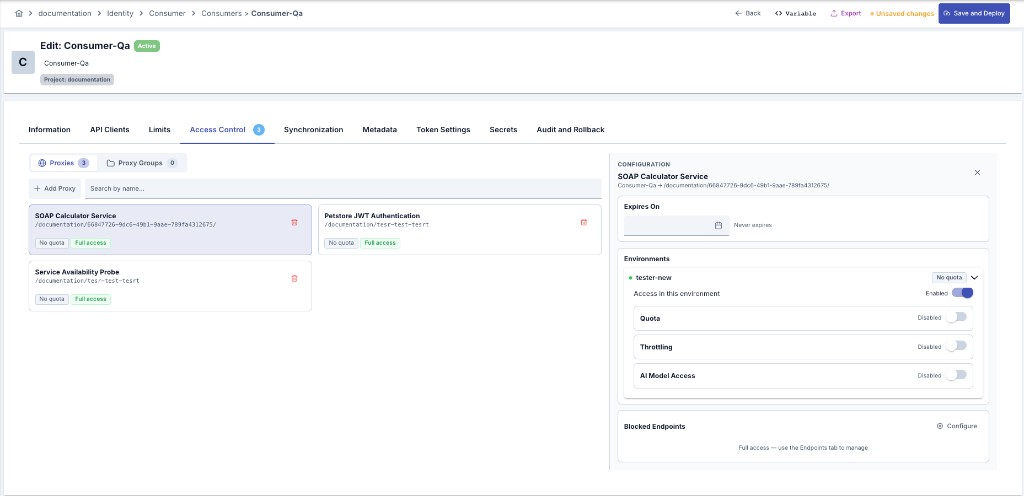Viewport: 1024px width, 496px height.
Task: Click Consumer in the breadcrumb
Action: click(x=167, y=13)
